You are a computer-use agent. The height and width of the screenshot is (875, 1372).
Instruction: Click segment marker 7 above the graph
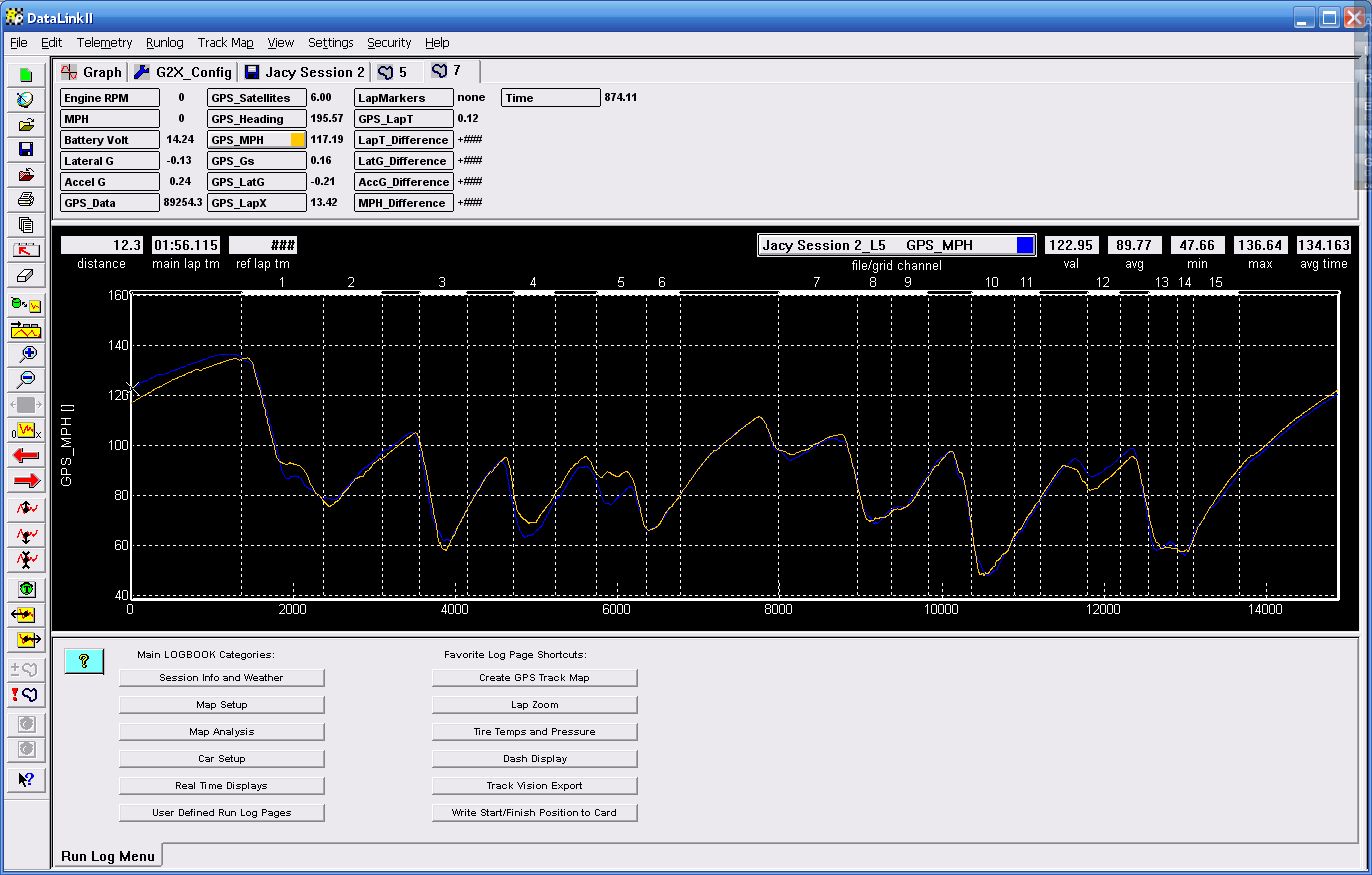click(816, 283)
